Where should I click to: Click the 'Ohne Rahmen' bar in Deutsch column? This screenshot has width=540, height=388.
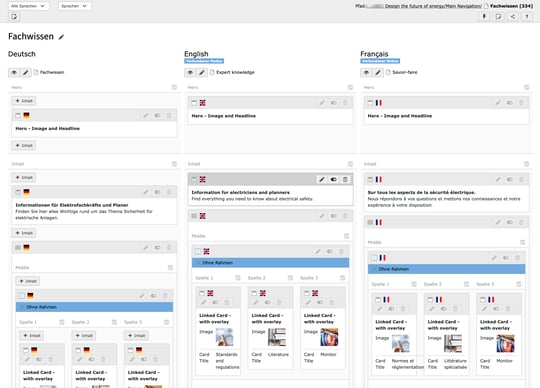tap(94, 307)
